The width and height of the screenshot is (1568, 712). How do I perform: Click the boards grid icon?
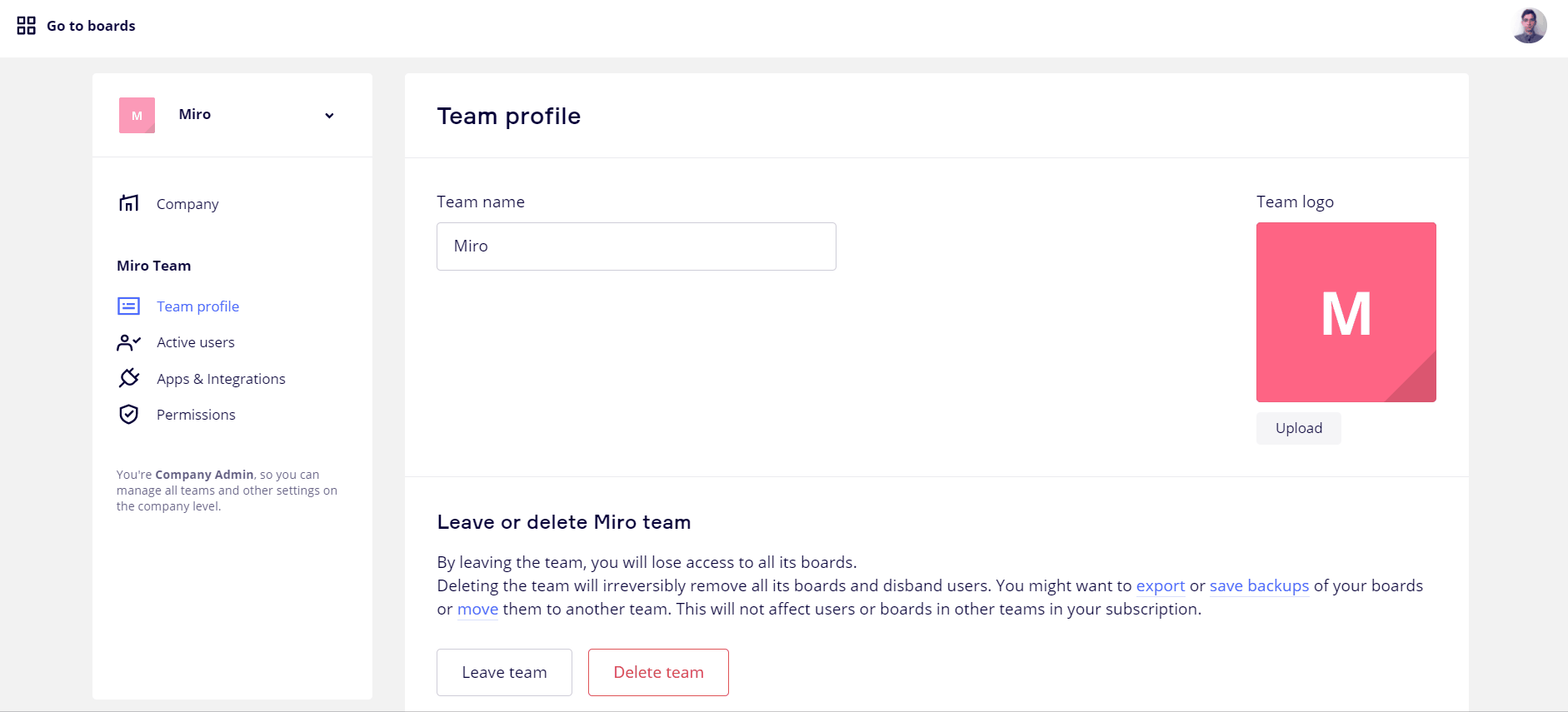point(27,26)
